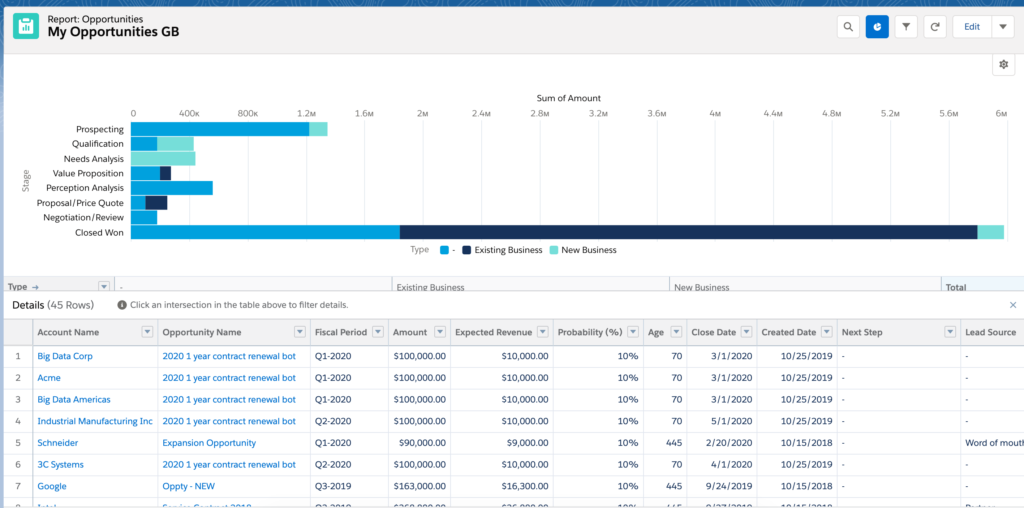Open Big Data Corp's contract renewal opportunity
This screenshot has height=508, width=1024.
[x=229, y=357]
